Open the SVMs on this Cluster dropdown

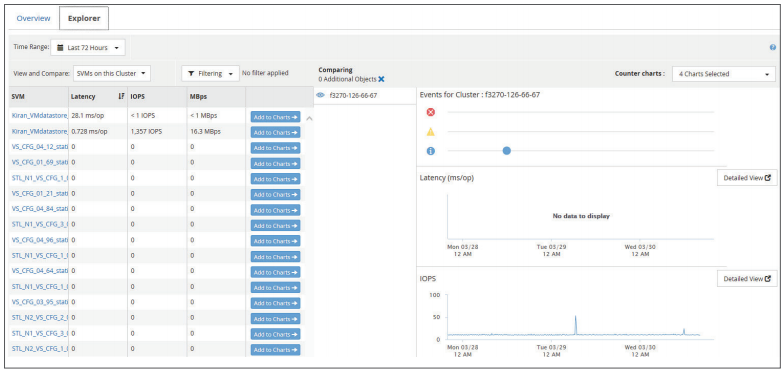112,74
